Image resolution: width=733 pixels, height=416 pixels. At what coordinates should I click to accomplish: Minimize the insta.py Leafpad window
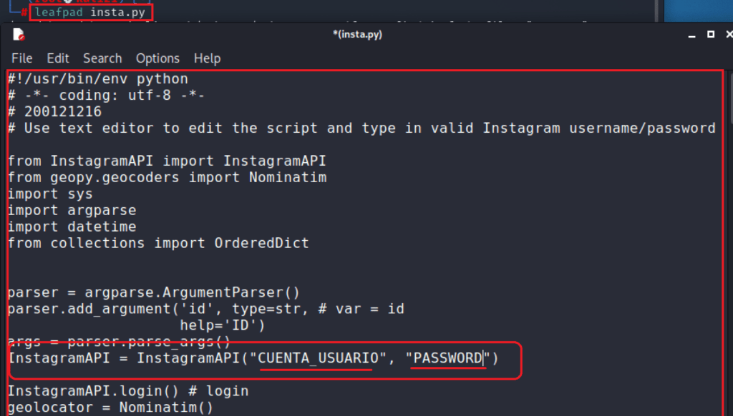point(692,35)
